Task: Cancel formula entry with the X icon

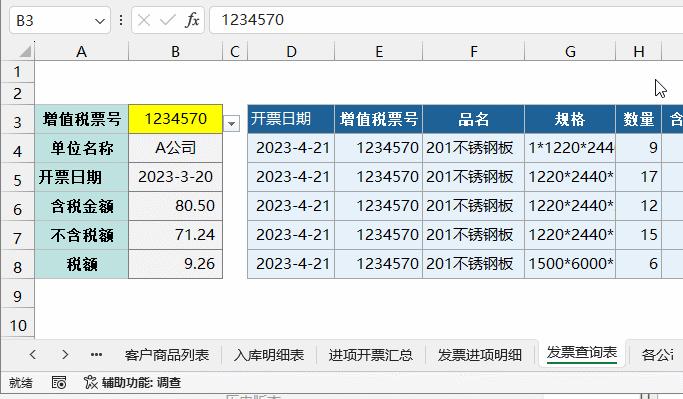Action: (144, 20)
